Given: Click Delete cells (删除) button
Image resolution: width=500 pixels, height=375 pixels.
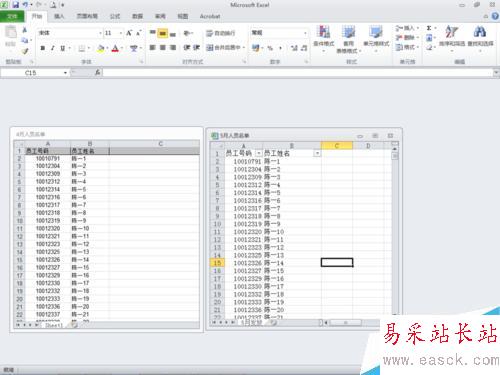Looking at the screenshot, I should pyautogui.click(x=407, y=38).
